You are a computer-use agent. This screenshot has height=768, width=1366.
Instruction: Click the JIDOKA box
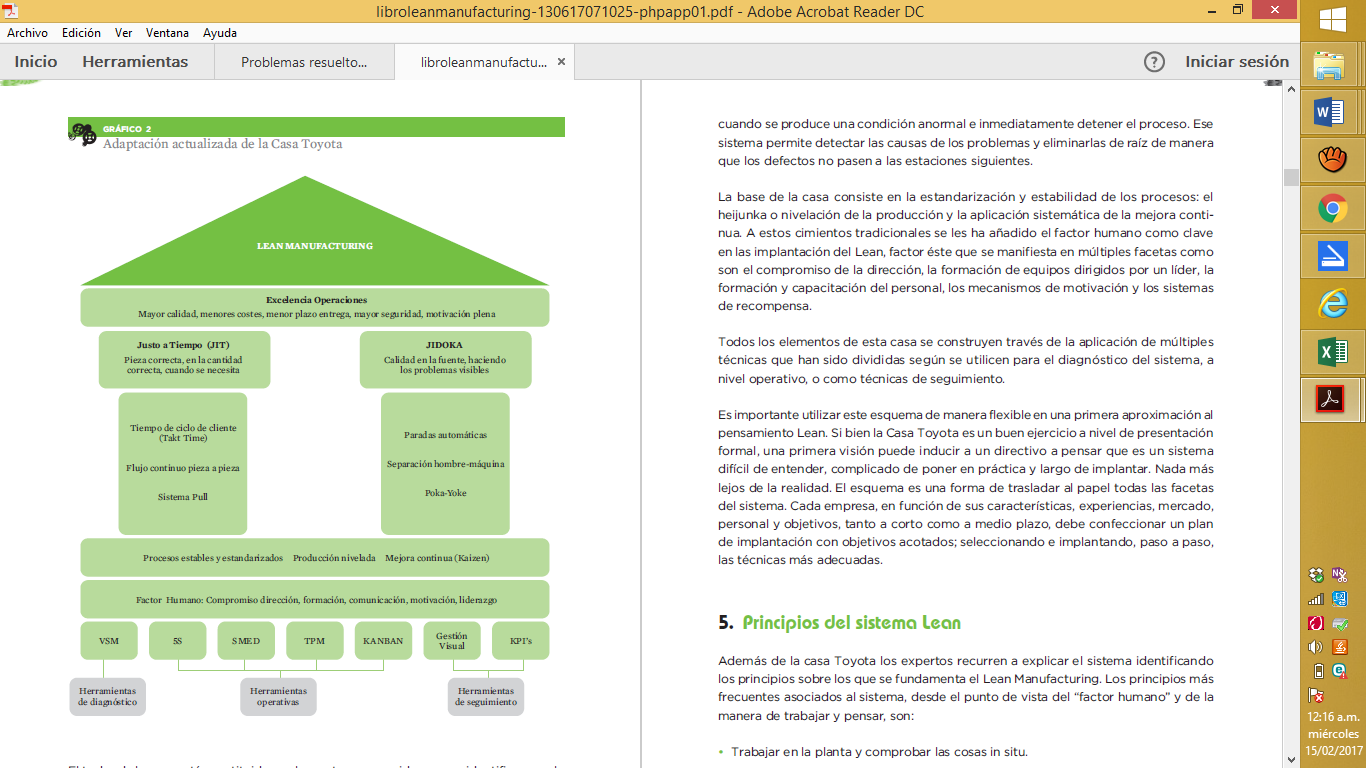445,359
